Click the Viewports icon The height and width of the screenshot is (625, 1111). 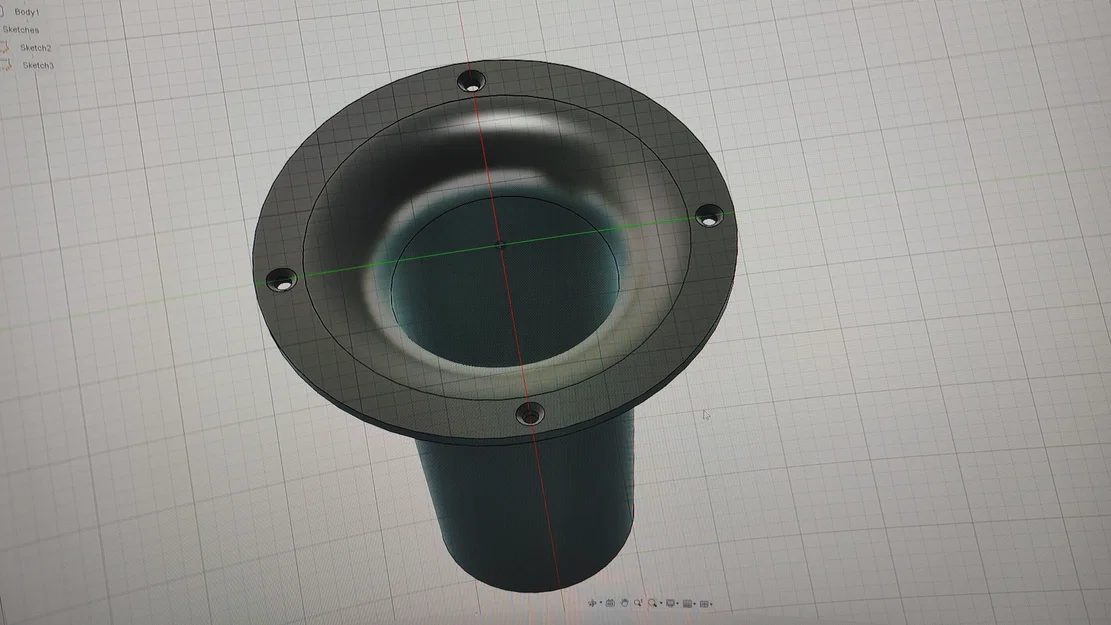click(x=705, y=604)
